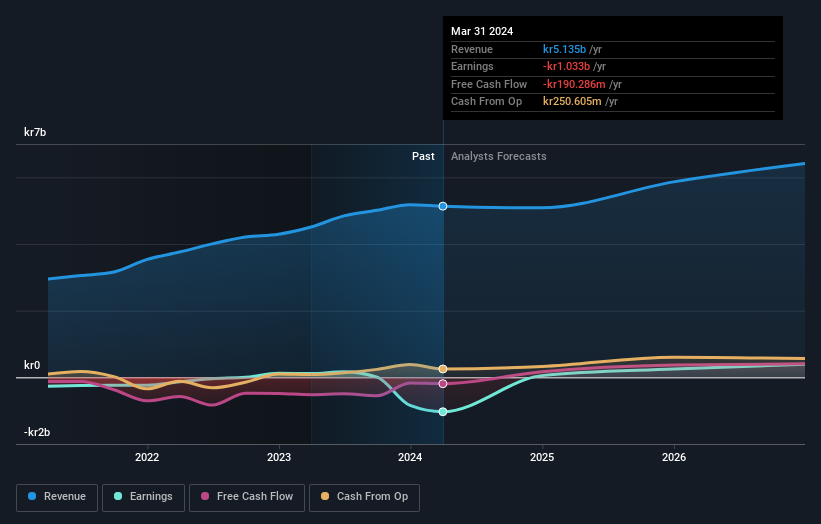Click the orange Cash From Op marker

point(443,369)
